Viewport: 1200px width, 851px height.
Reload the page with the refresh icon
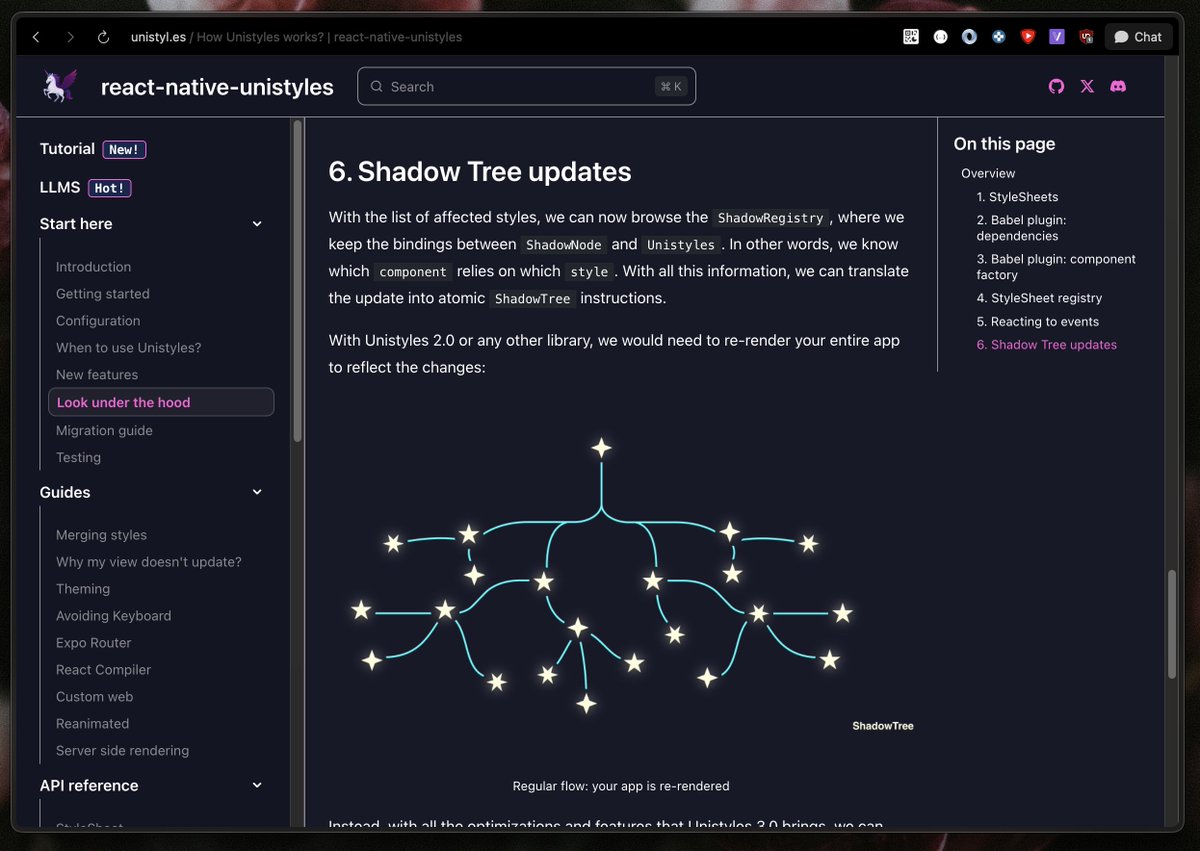pyautogui.click(x=103, y=37)
